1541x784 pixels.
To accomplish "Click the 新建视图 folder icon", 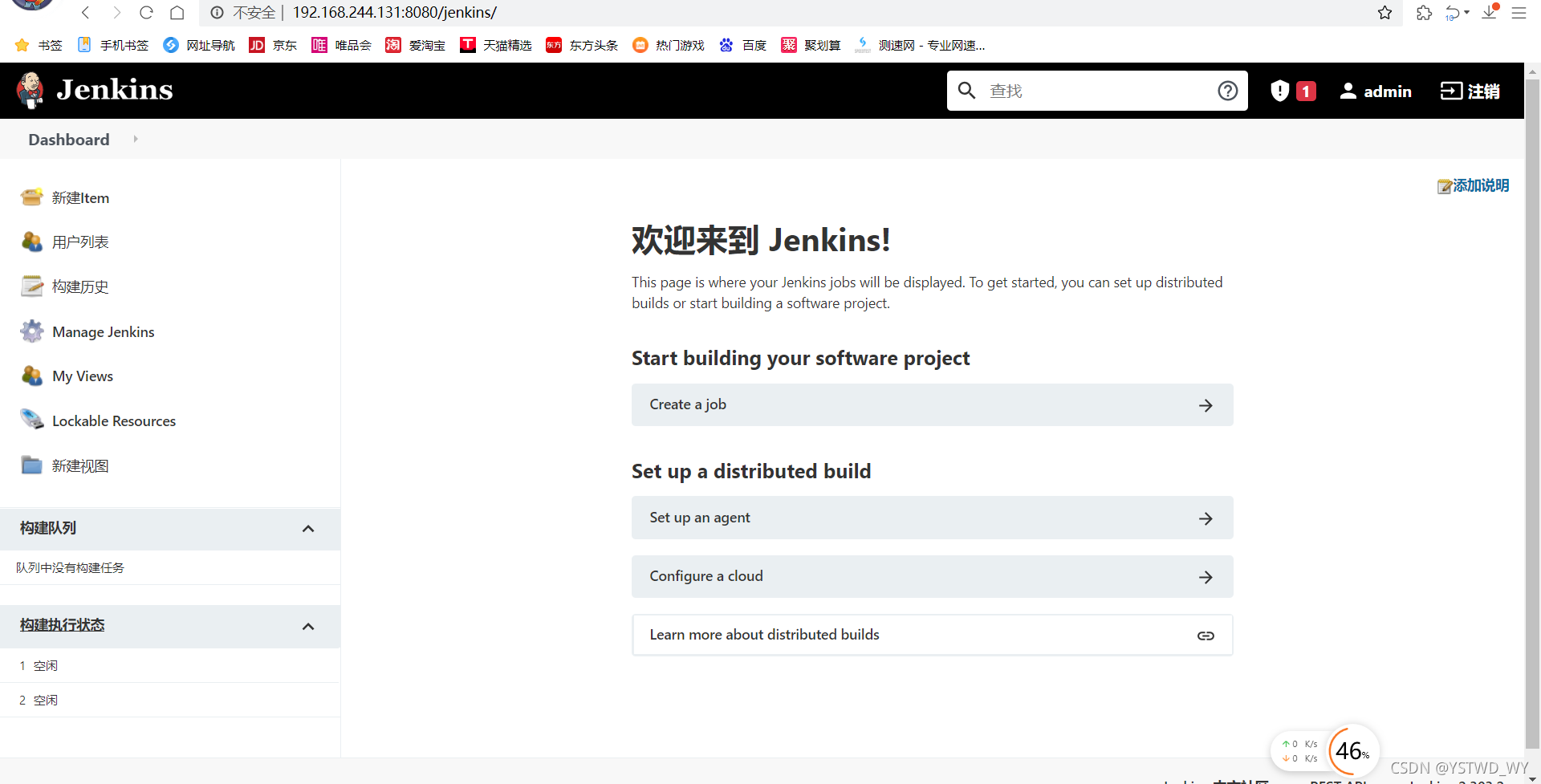I will (x=32, y=465).
